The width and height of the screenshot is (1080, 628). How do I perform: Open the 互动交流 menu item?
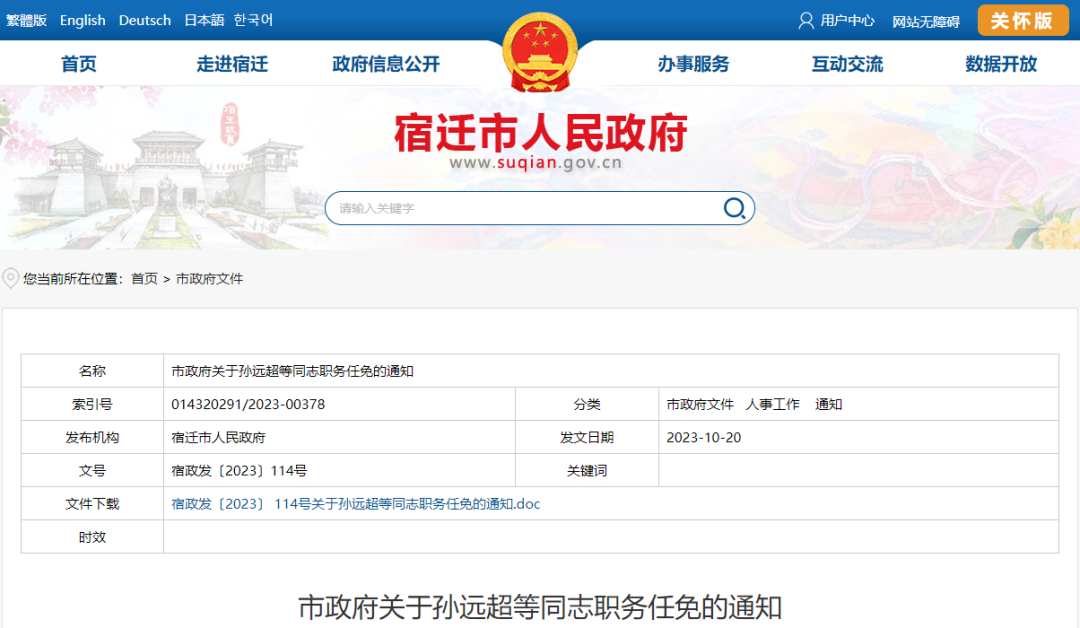click(x=847, y=64)
